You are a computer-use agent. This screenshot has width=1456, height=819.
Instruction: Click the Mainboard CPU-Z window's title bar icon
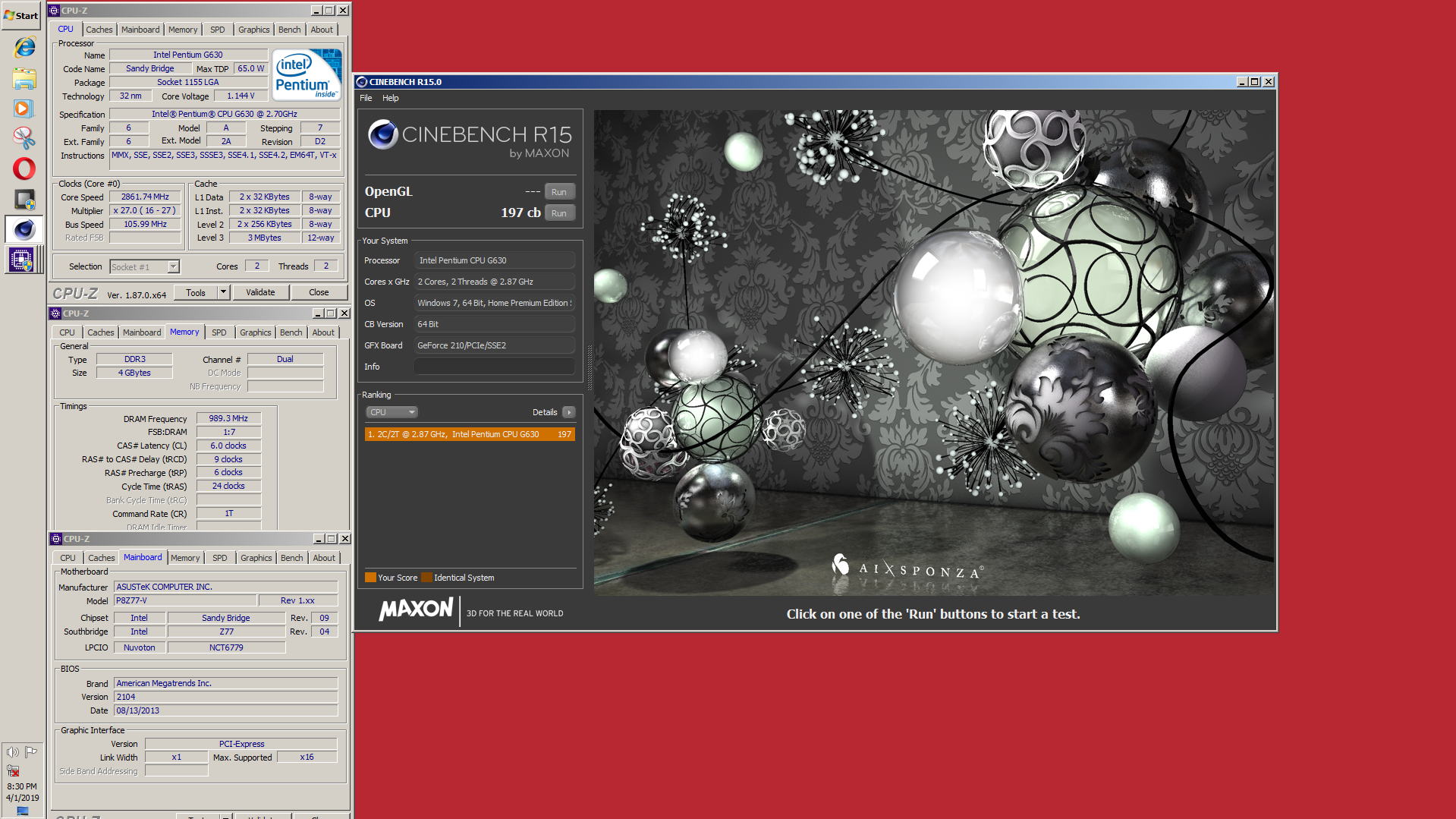56,539
